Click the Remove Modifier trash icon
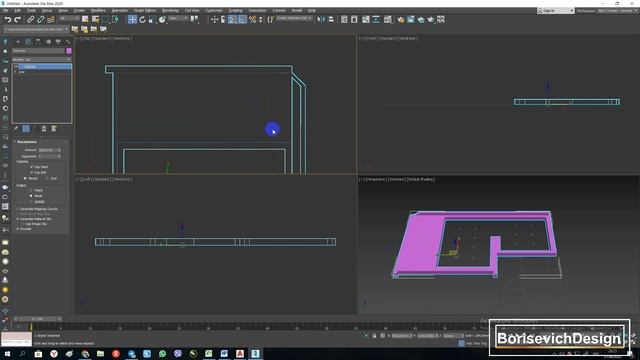This screenshot has height=360, width=640. pos(44,129)
